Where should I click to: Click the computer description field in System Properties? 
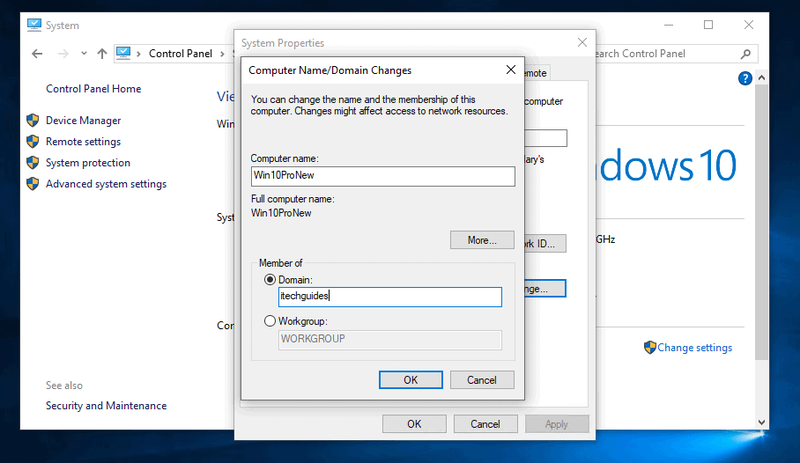pyautogui.click(x=545, y=138)
